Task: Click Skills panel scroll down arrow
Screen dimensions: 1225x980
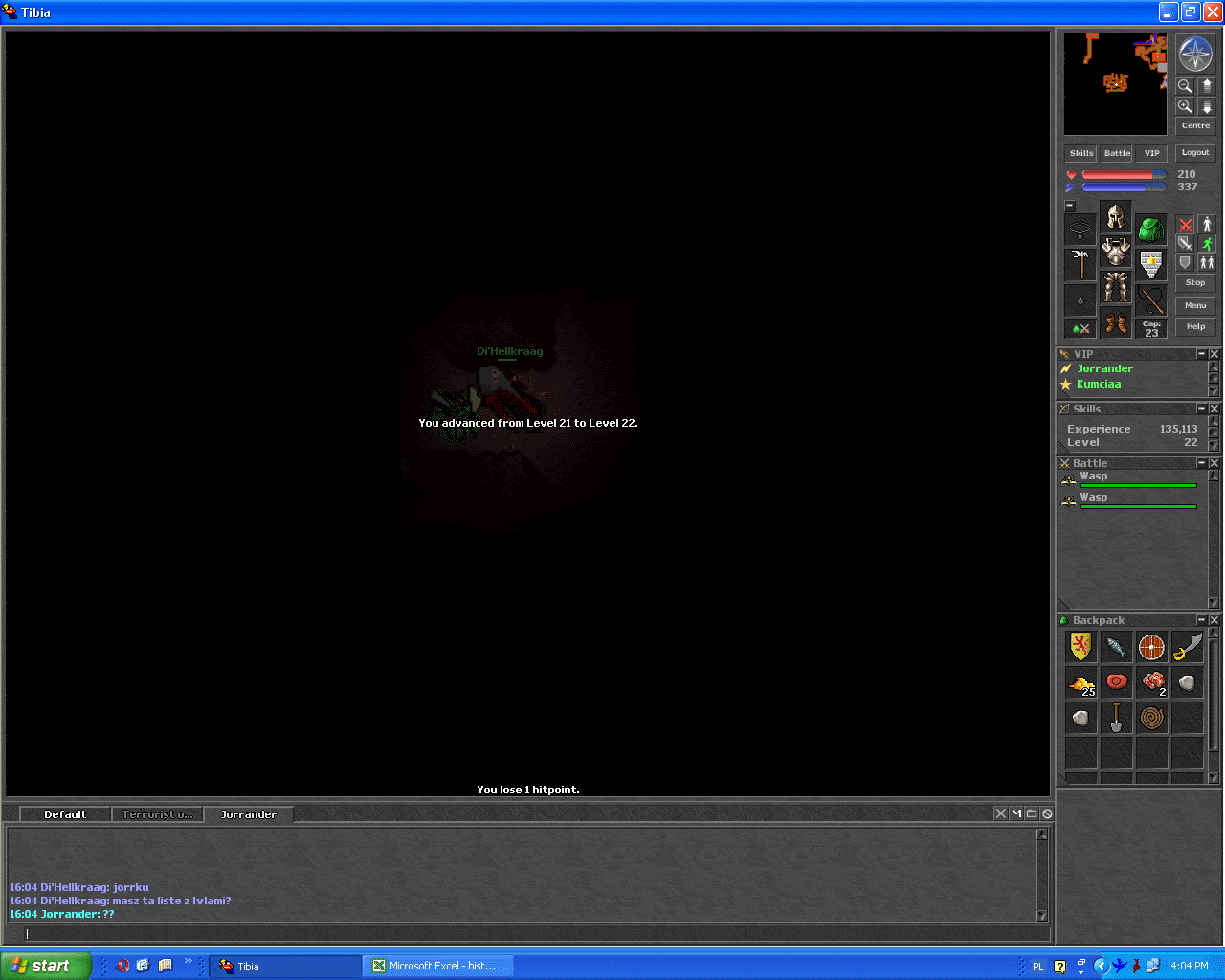Action: tap(1214, 446)
